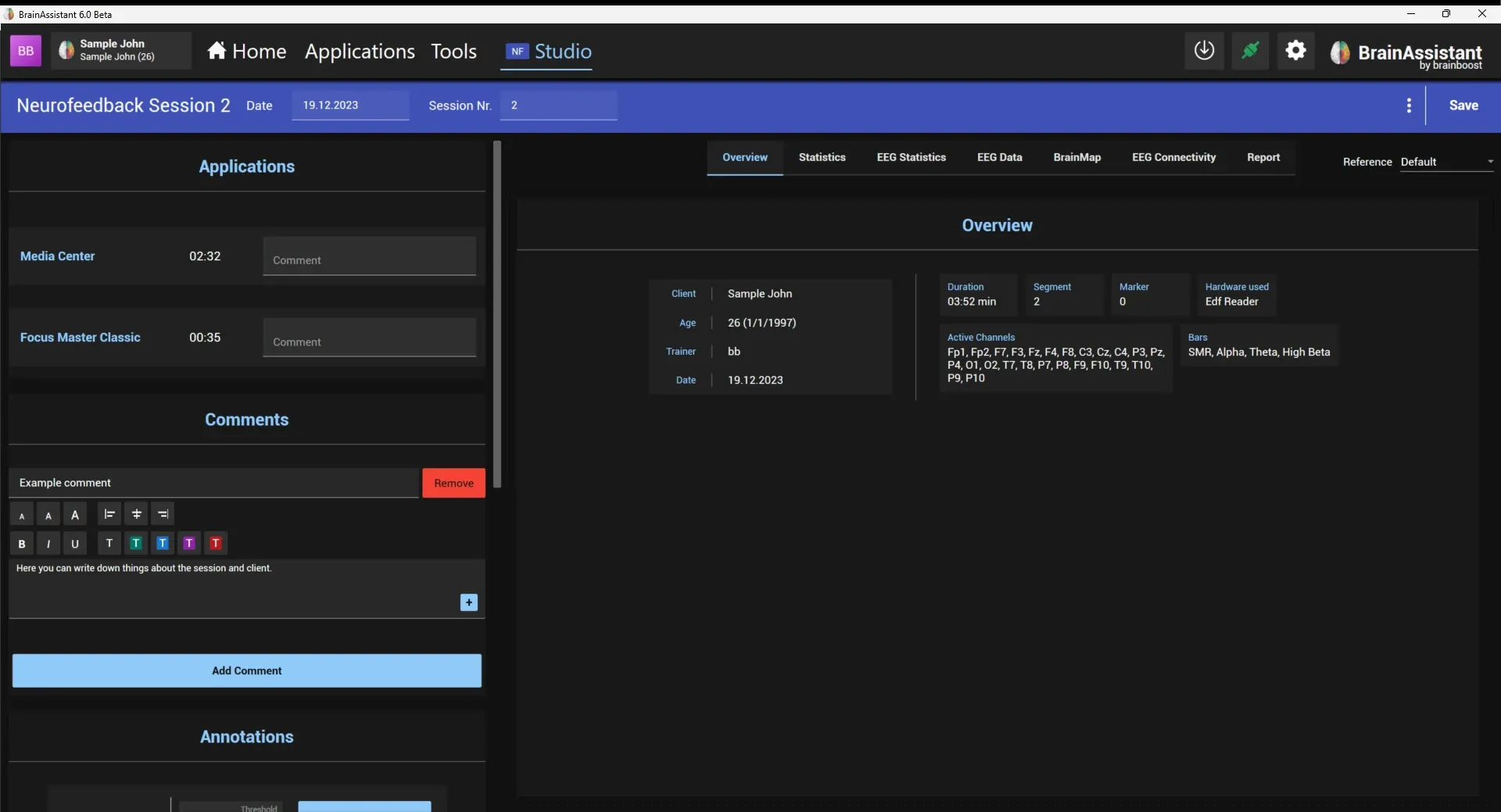1501x812 pixels.
Task: Select the medium font size icon
Action: pos(48,515)
